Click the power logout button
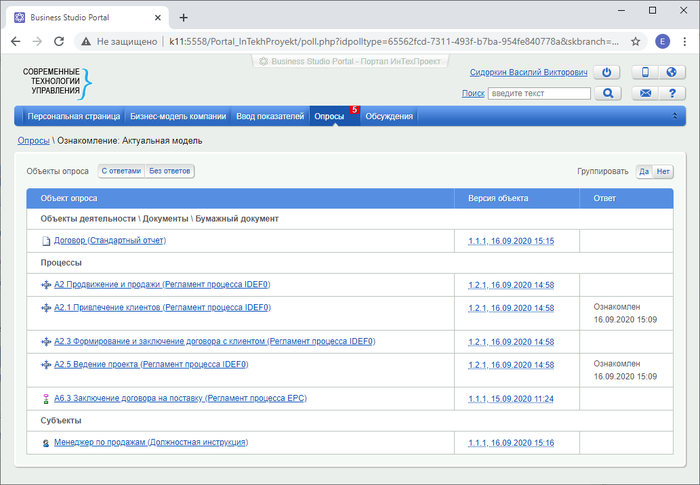 [x=607, y=73]
